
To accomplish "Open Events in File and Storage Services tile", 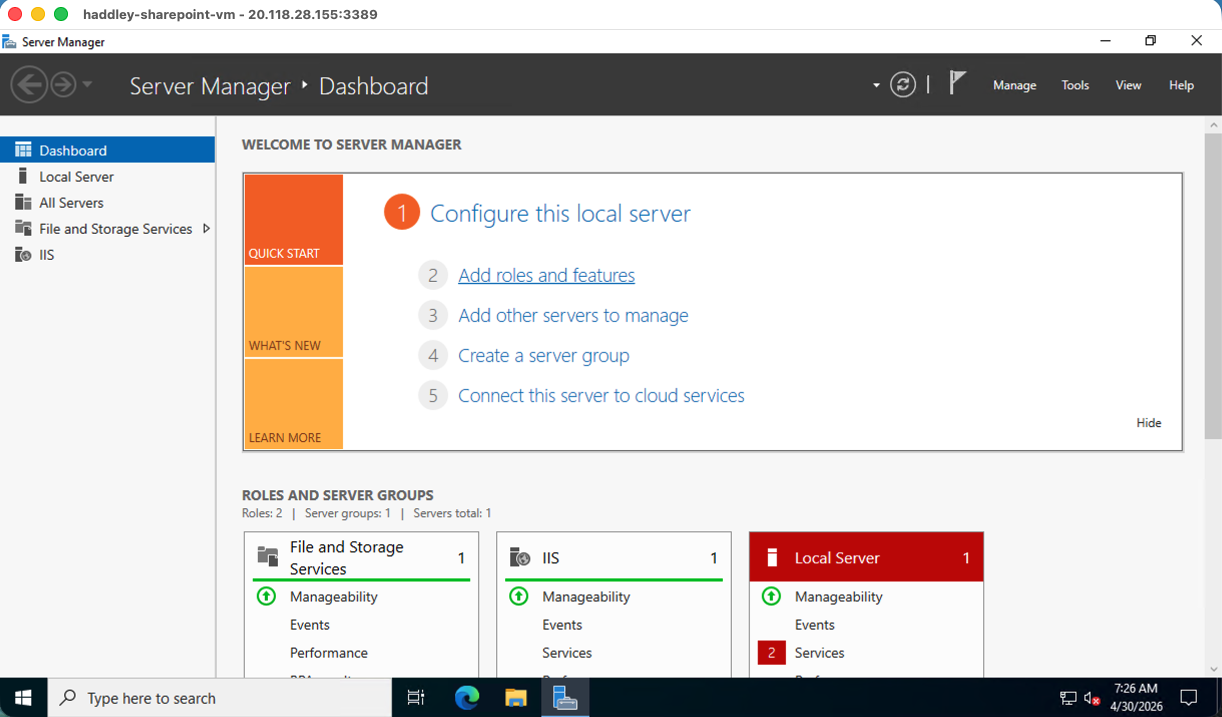I will point(310,624).
